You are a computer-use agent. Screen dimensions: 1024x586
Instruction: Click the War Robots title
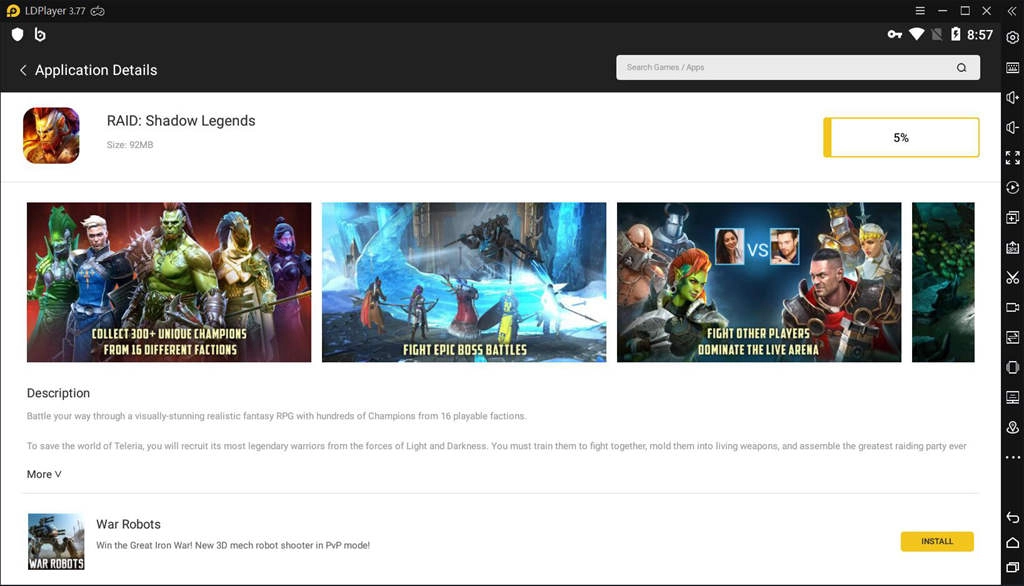pyautogui.click(x=128, y=524)
